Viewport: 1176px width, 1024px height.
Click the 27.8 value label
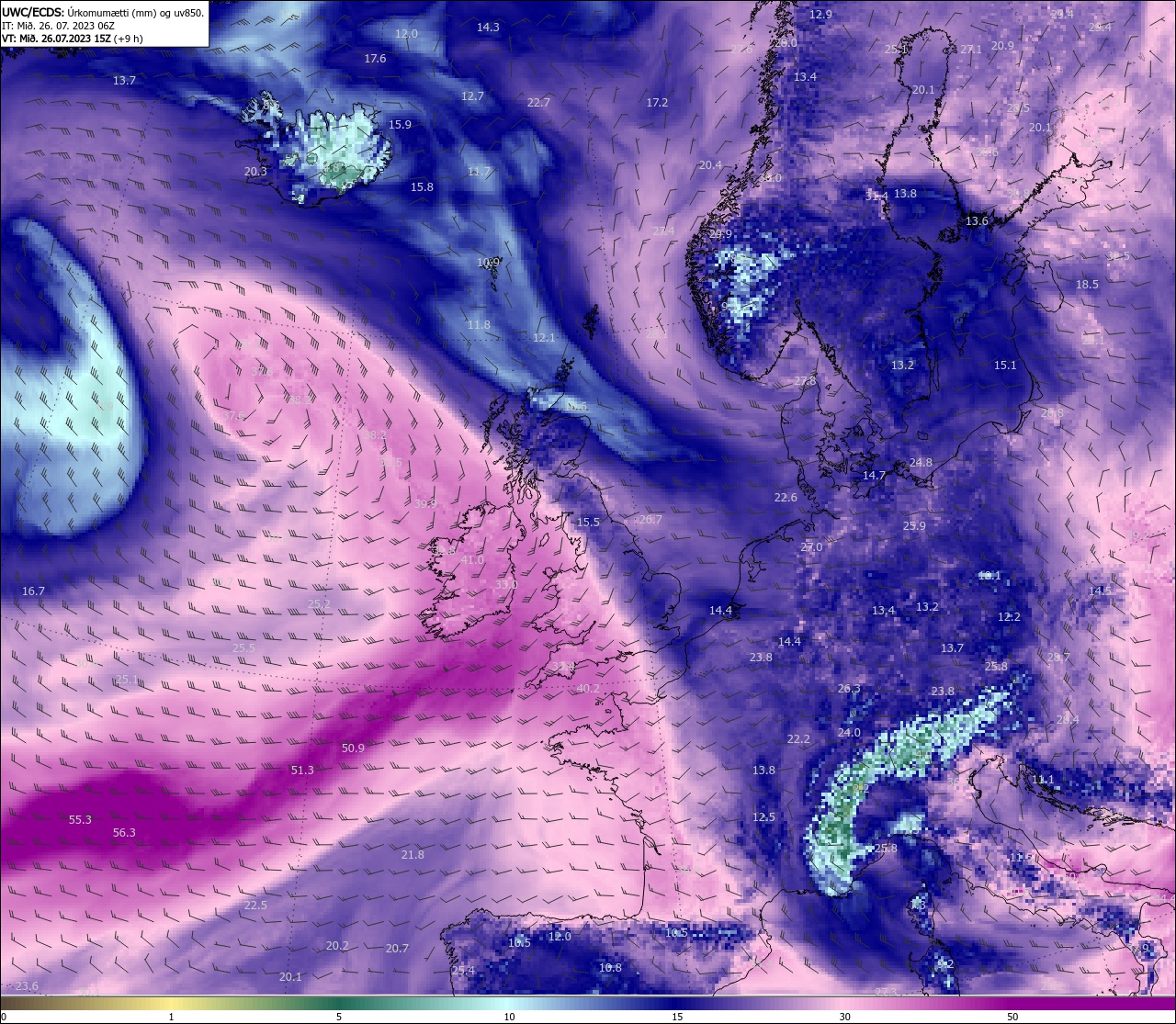(805, 380)
